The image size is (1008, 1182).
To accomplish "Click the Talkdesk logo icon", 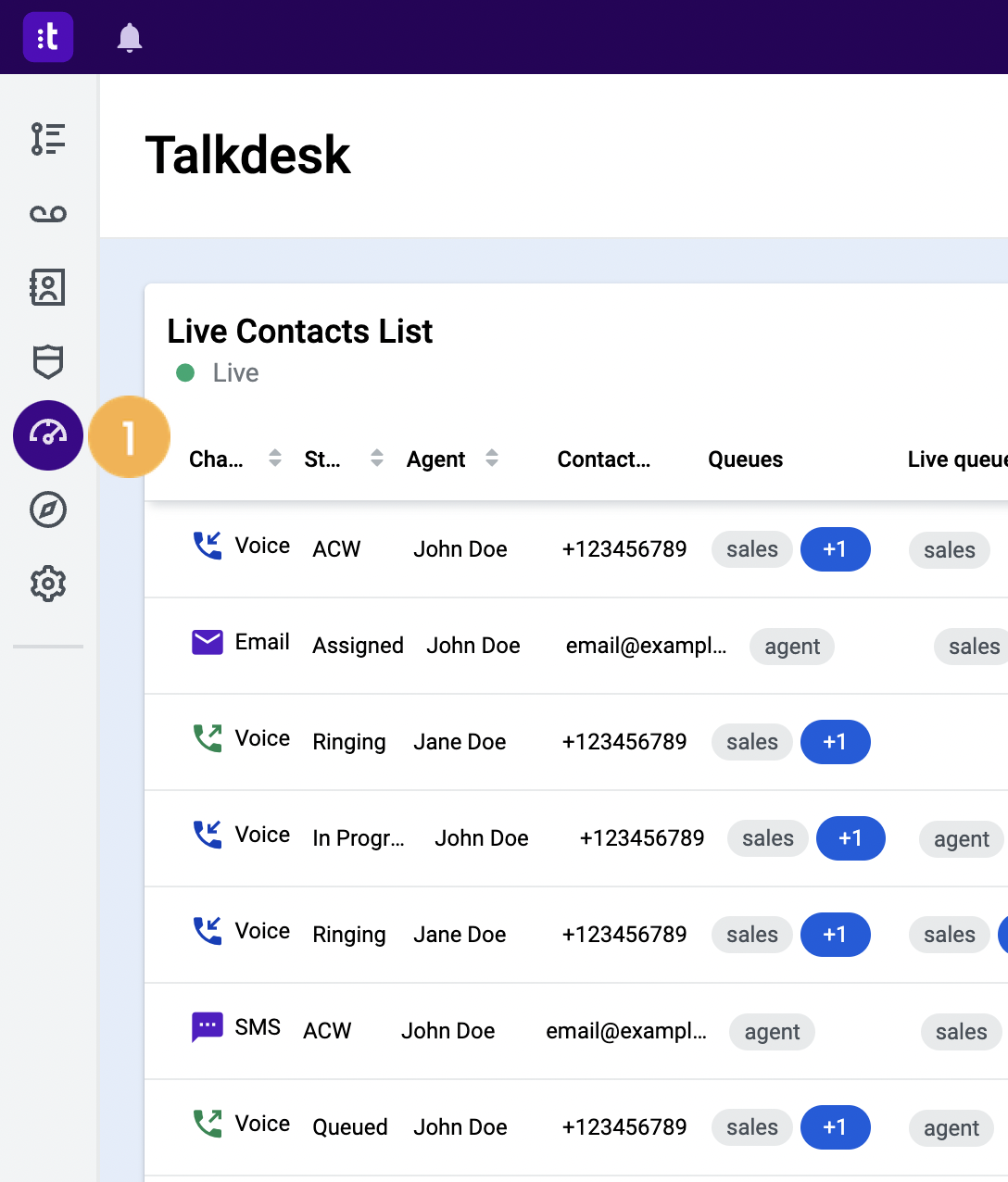I will [48, 37].
